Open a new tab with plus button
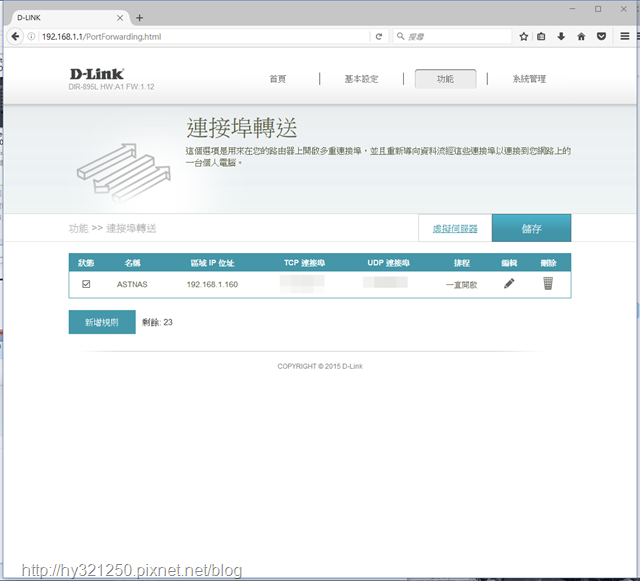The width and height of the screenshot is (640, 581). (140, 18)
